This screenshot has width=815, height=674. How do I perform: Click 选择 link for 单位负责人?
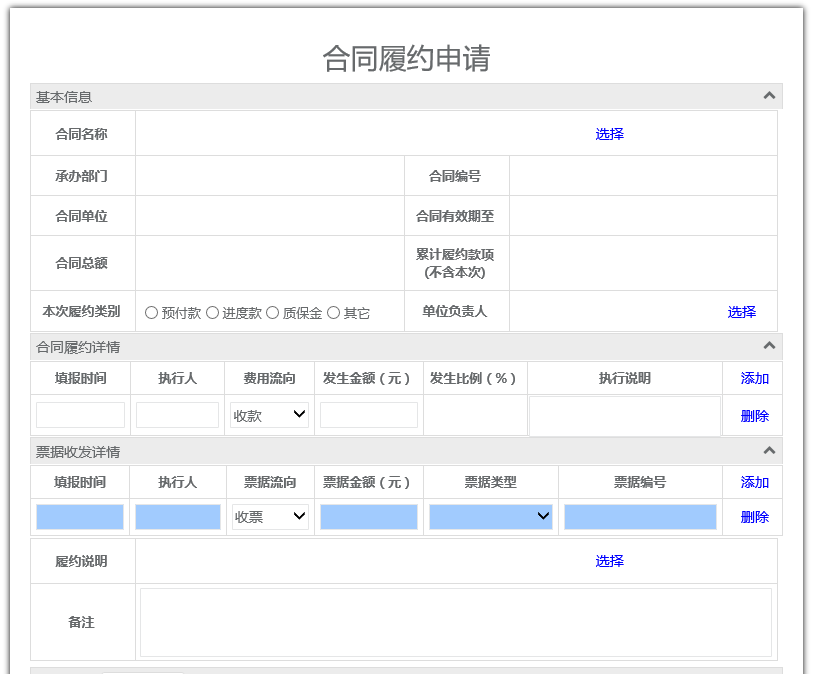tap(741, 312)
